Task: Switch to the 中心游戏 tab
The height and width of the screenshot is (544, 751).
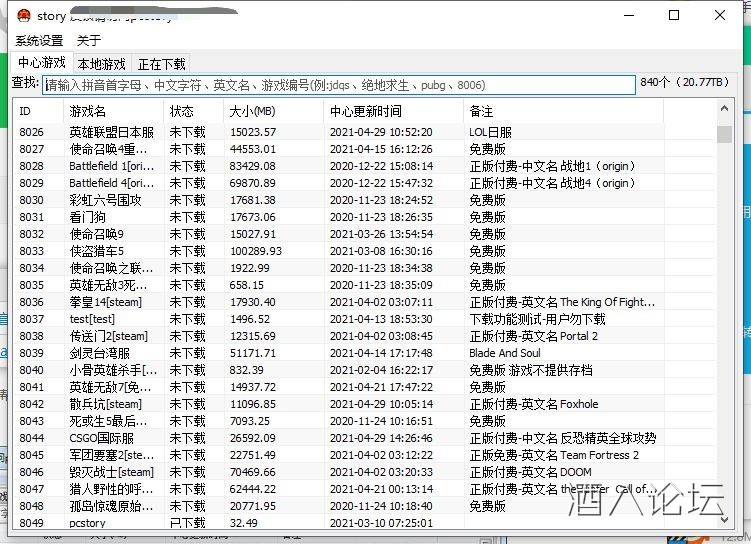Action: coord(42,64)
